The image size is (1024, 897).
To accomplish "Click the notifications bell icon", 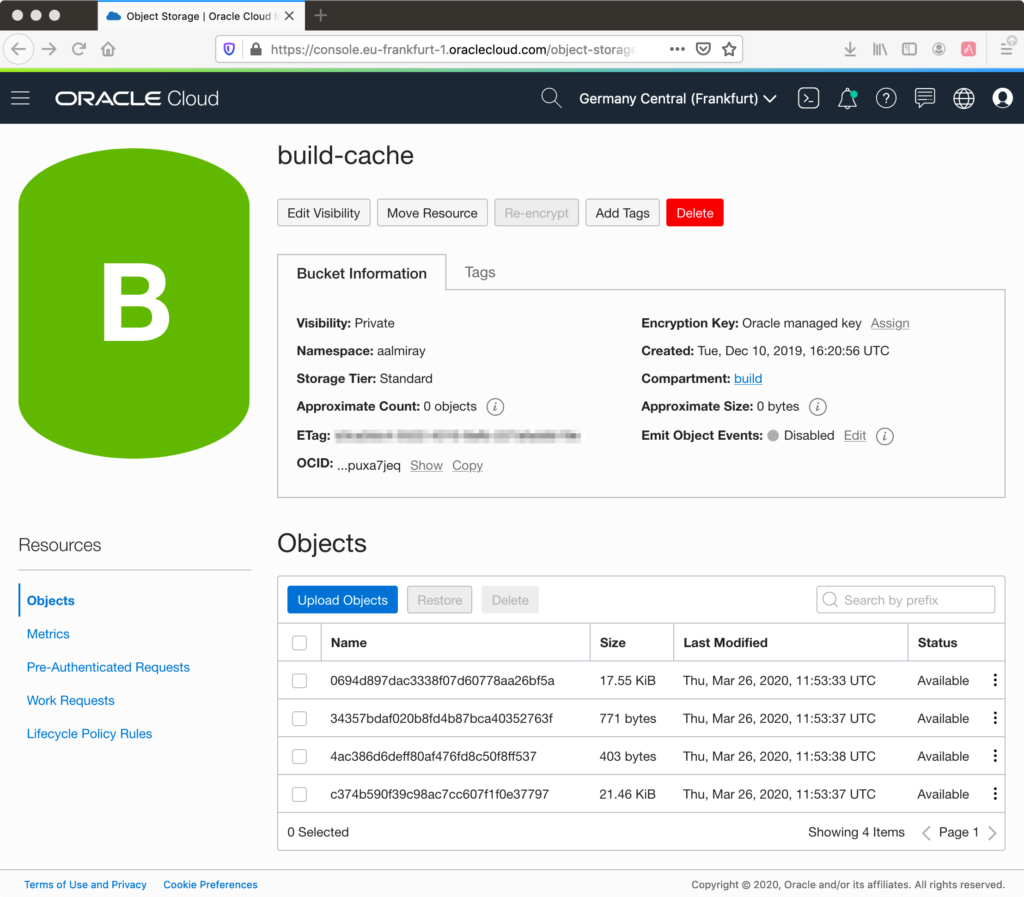I will click(x=847, y=98).
